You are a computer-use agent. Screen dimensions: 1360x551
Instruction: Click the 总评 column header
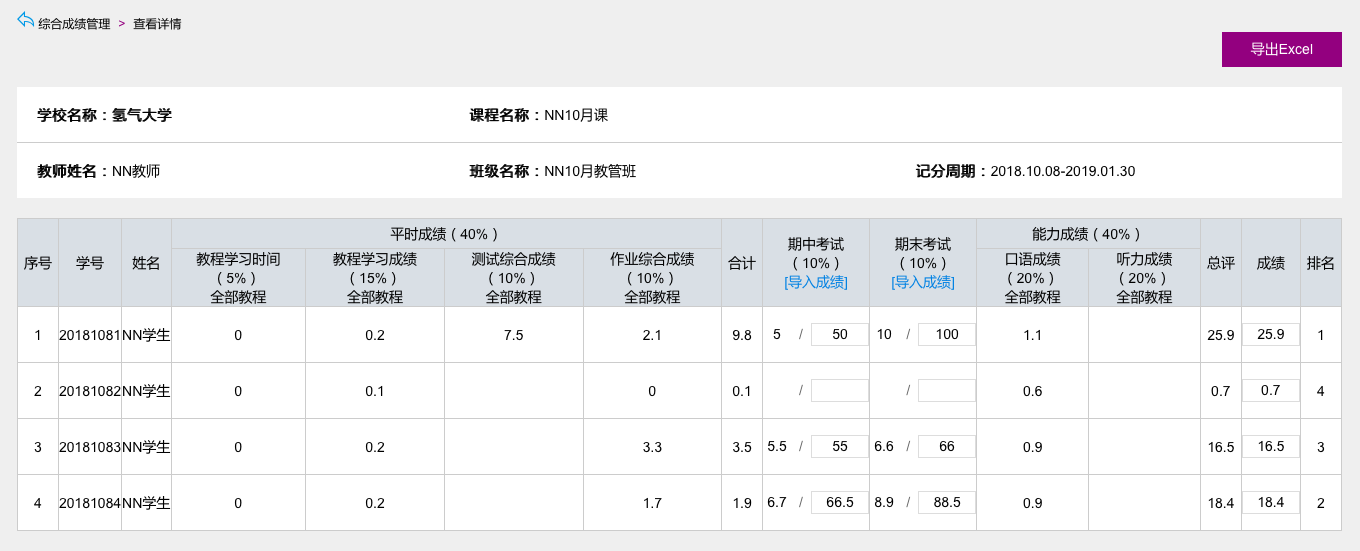(x=1220, y=263)
